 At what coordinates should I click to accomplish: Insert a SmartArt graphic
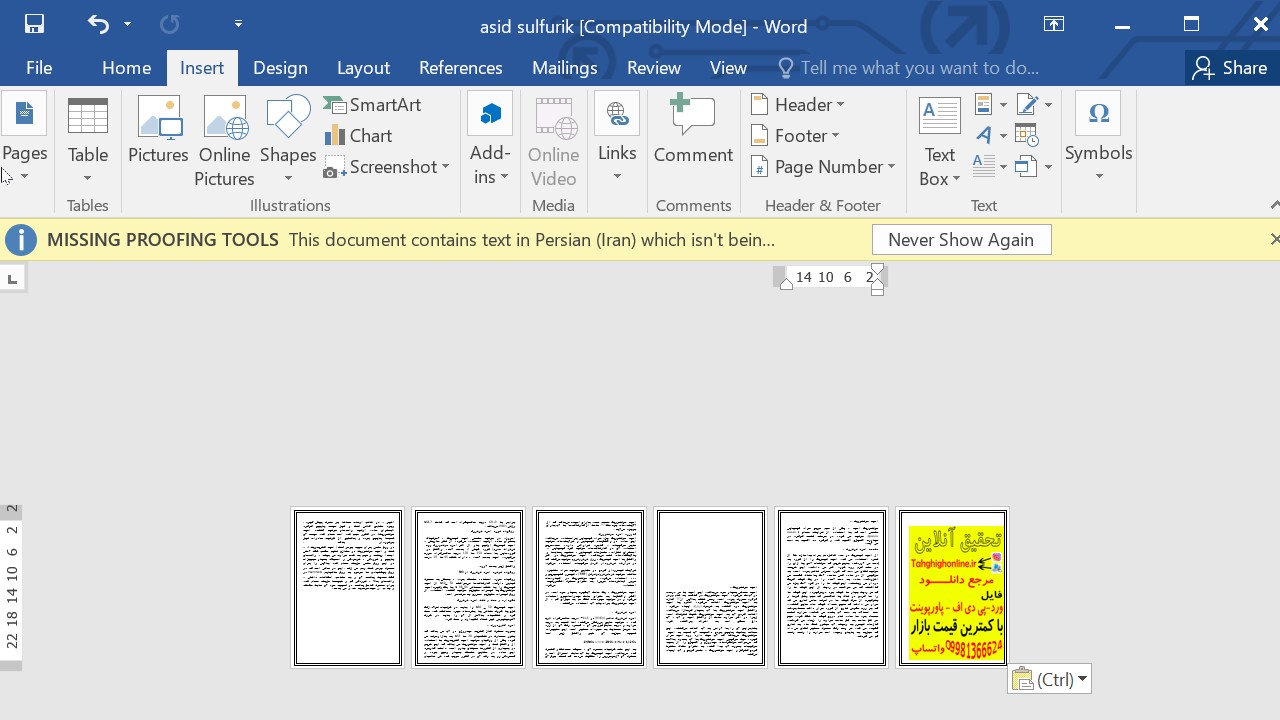point(373,105)
